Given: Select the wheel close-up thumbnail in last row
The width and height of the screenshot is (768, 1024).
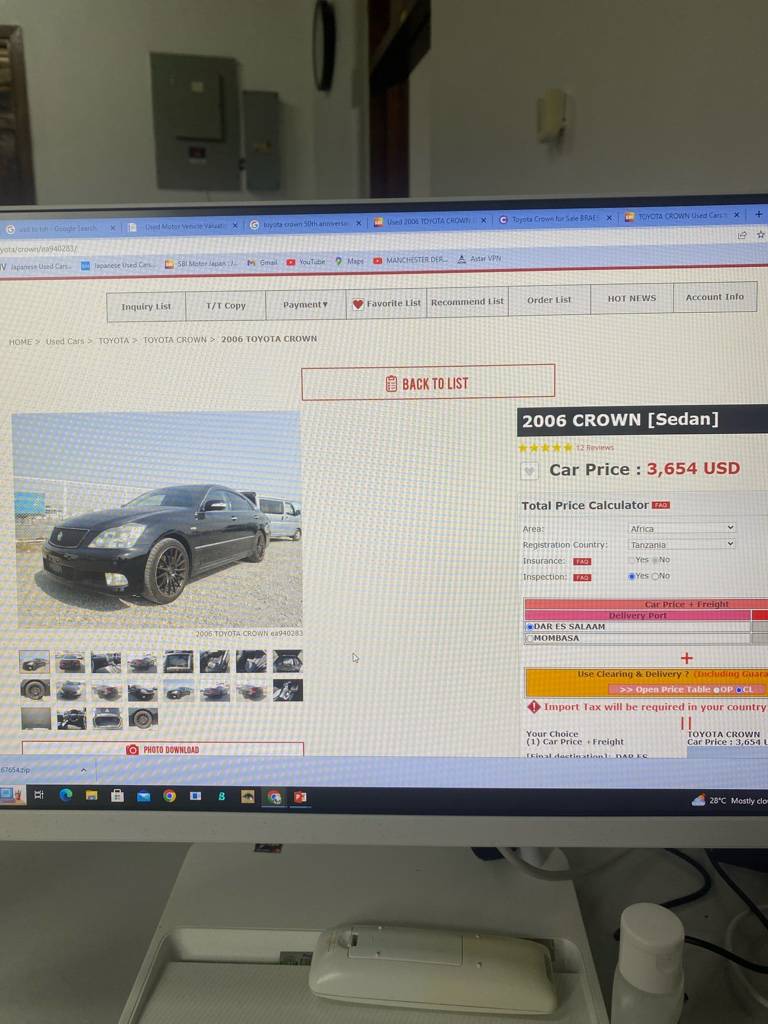Looking at the screenshot, I should (142, 718).
